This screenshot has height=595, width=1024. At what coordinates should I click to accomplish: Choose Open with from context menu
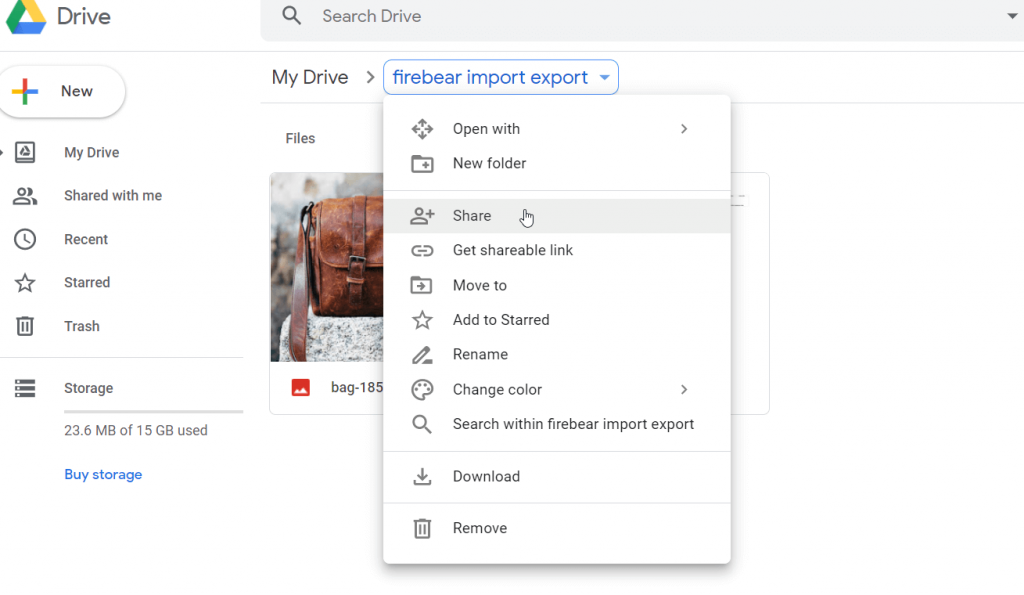click(x=556, y=129)
